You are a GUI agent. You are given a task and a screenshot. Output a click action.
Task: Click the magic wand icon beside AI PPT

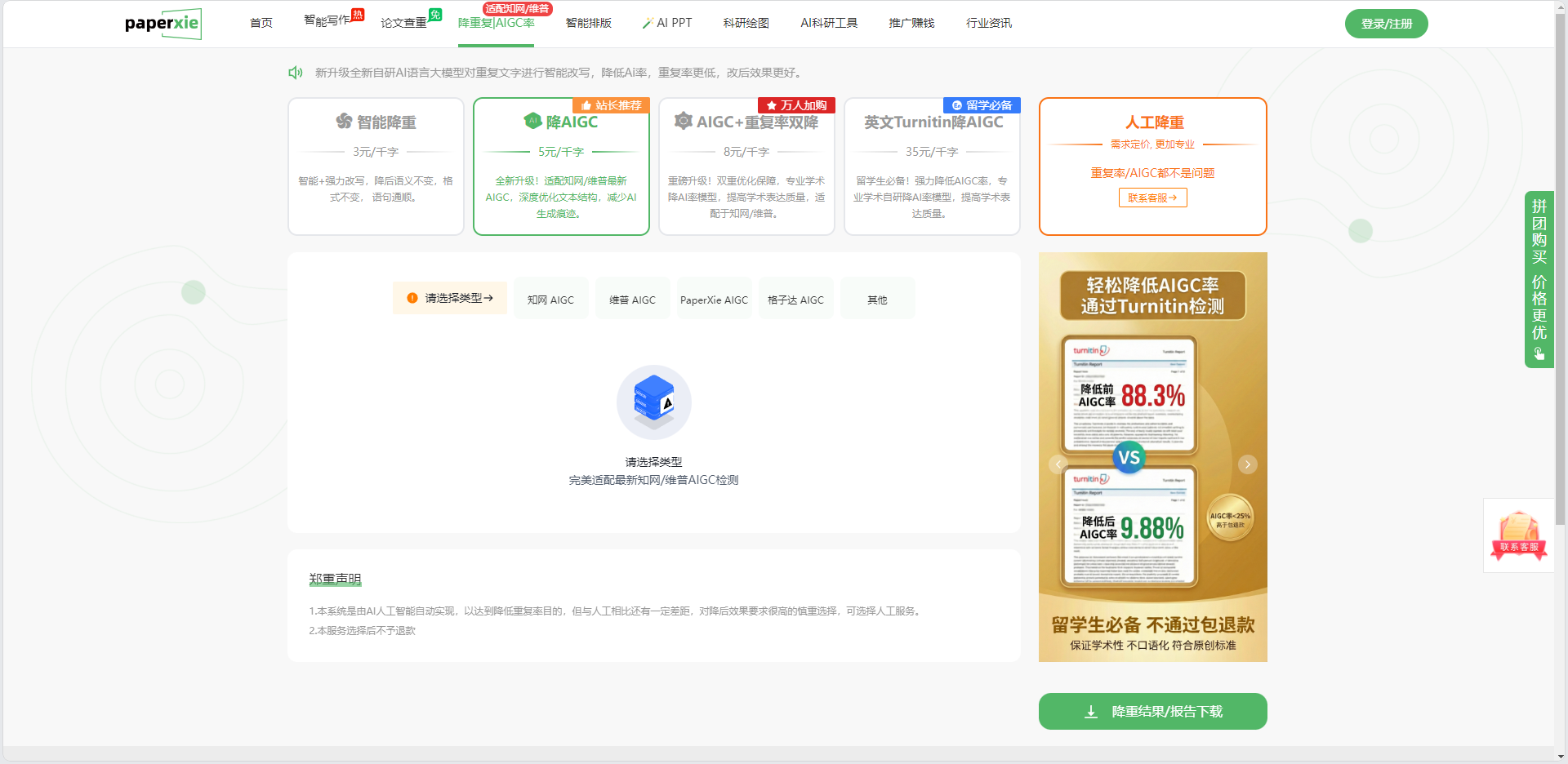(648, 24)
